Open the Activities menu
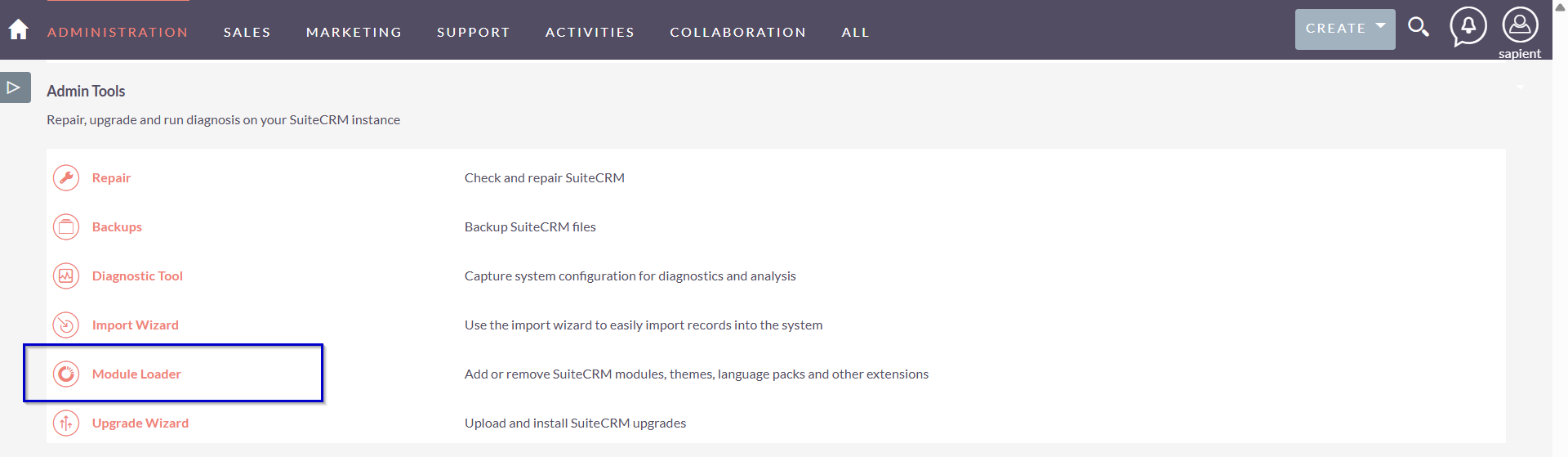 [x=590, y=32]
